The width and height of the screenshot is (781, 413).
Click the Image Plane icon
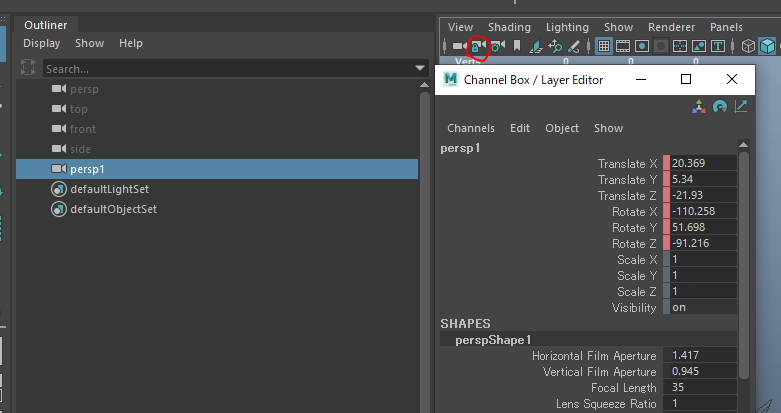(536, 46)
